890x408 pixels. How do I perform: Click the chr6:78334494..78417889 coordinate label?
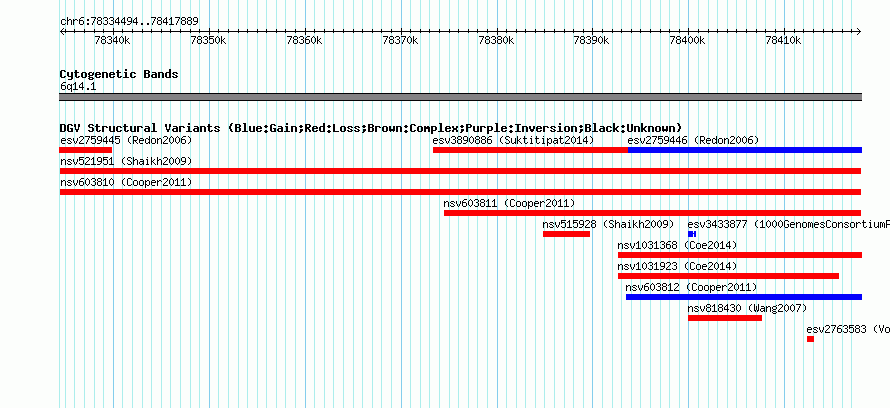129,22
